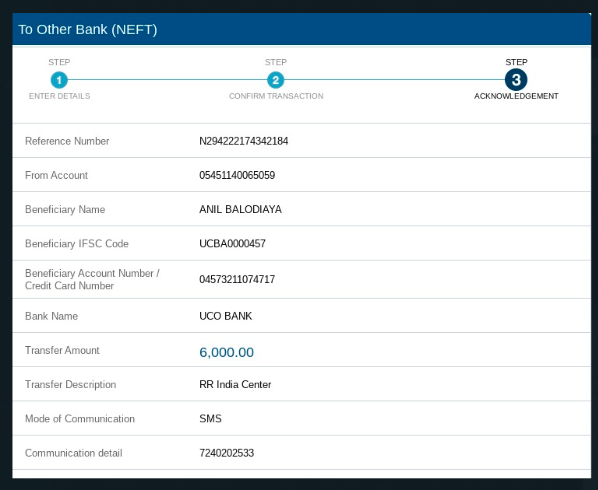Click the Beneficiary IFSC Code label

[x=77, y=243]
